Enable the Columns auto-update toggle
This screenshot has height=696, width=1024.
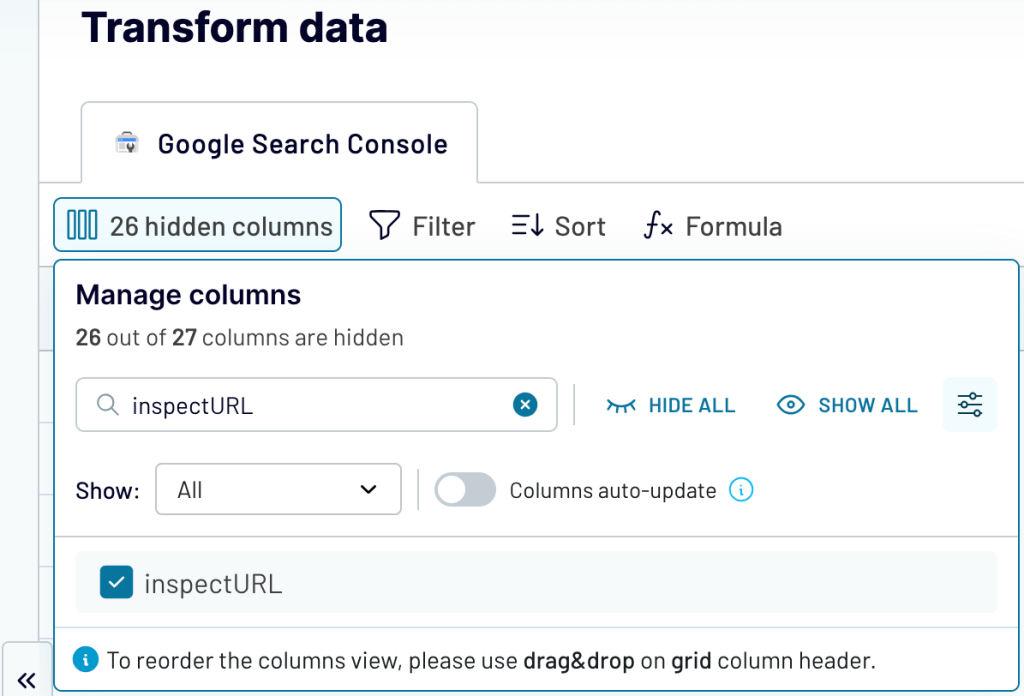pyautogui.click(x=464, y=490)
